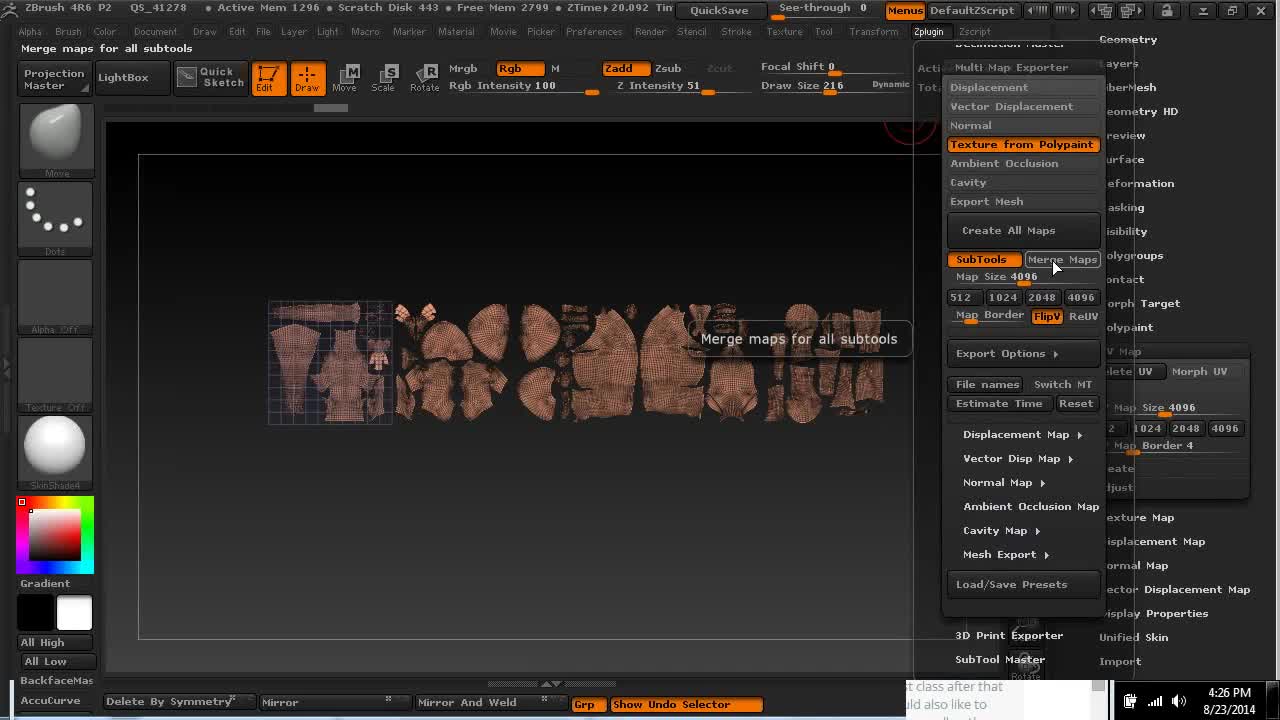
Task: Select the black secondary color swatch
Action: pyautogui.click(x=36, y=612)
